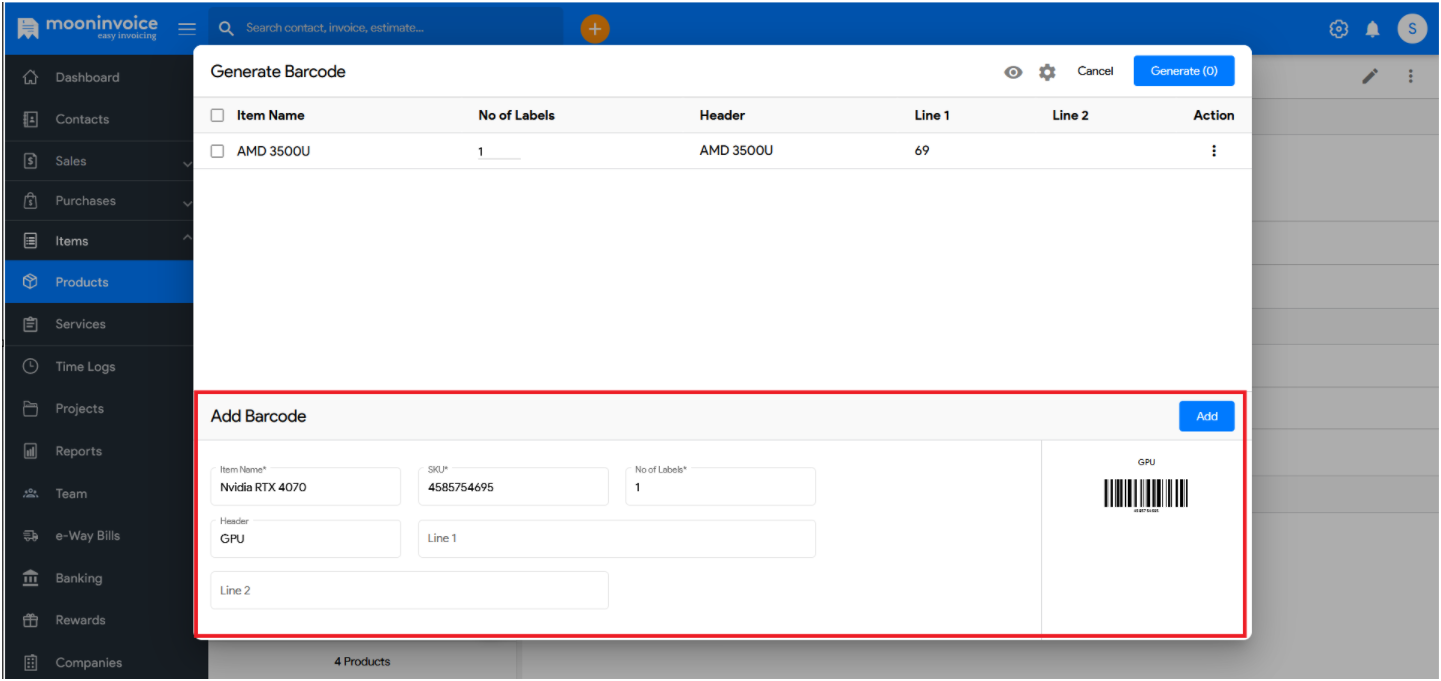Click the Products box icon
This screenshot has height=681, width=1441.
tap(30, 282)
